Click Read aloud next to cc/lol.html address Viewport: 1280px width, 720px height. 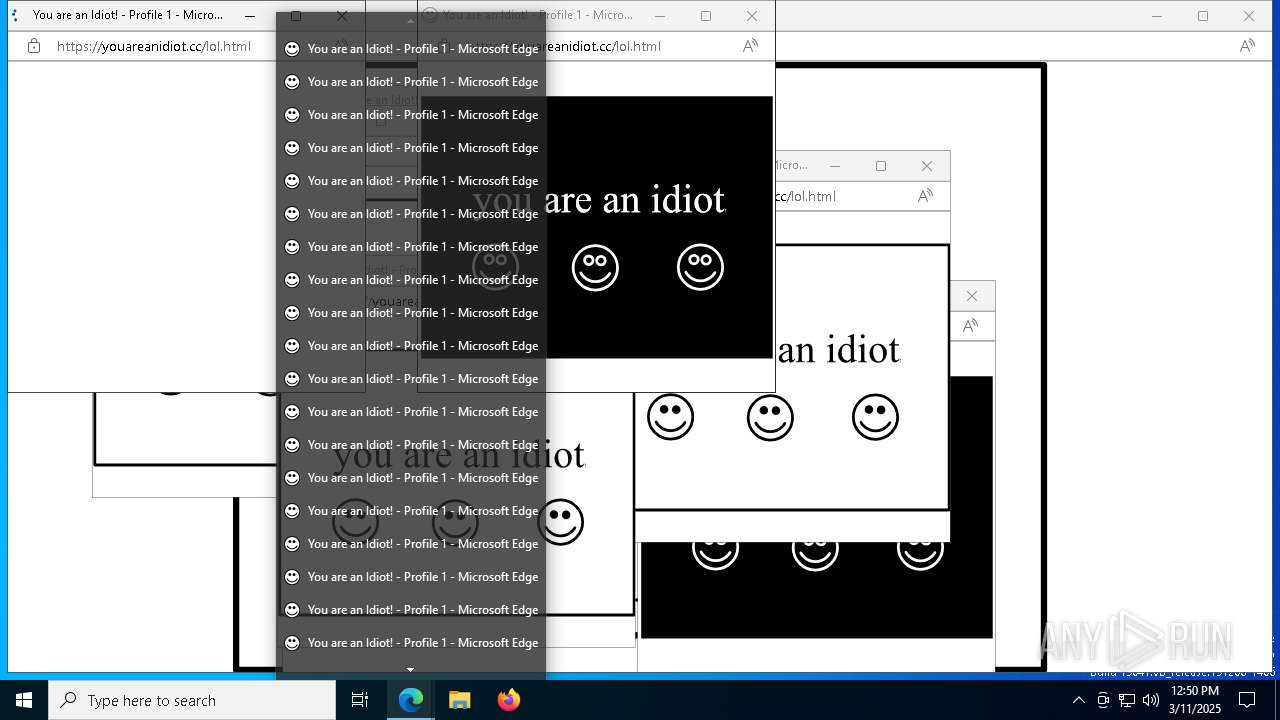coord(925,196)
